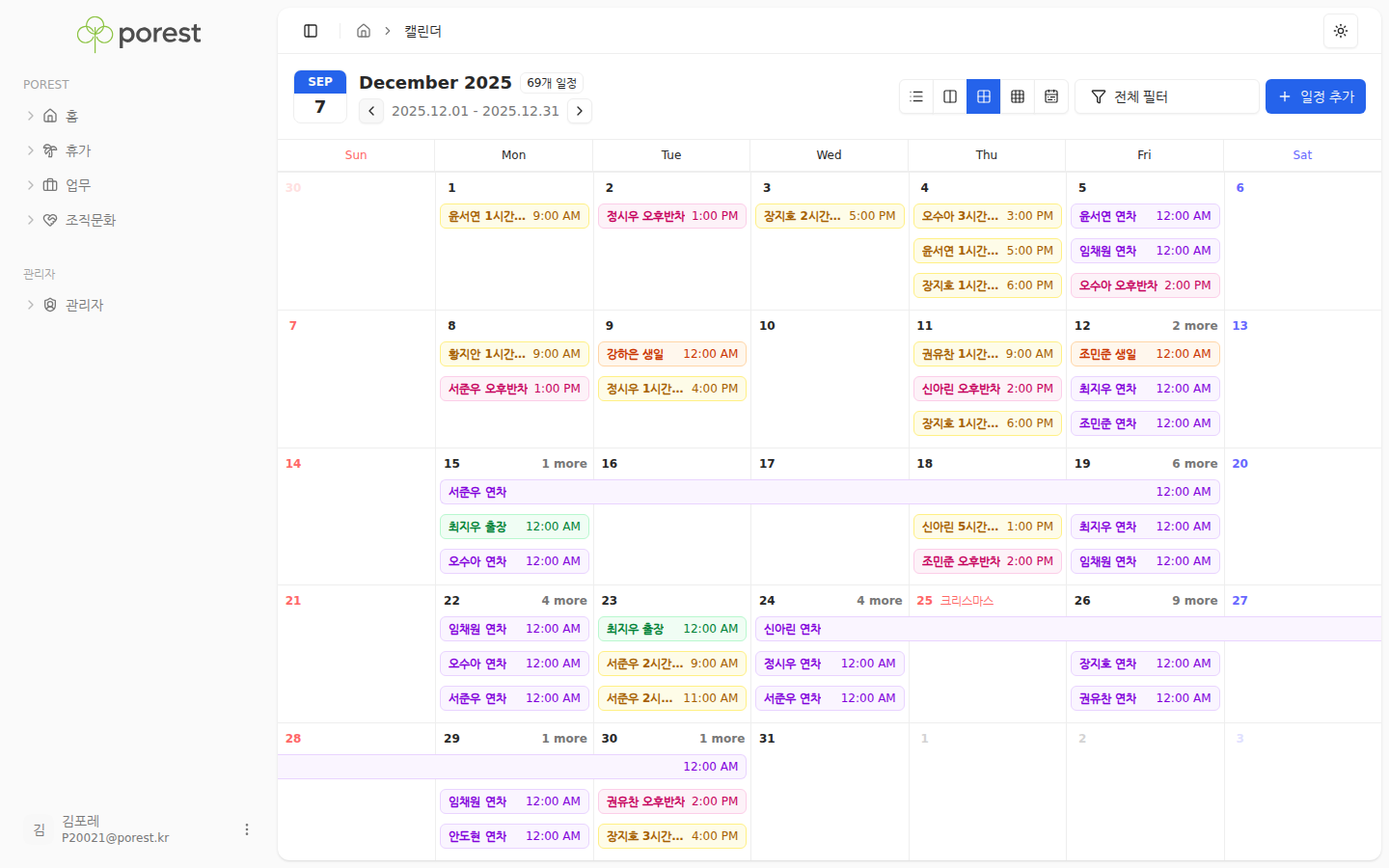The image size is (1389, 868).
Task: Open the 황지안 1시간 9:00 AM event
Action: 514,354
